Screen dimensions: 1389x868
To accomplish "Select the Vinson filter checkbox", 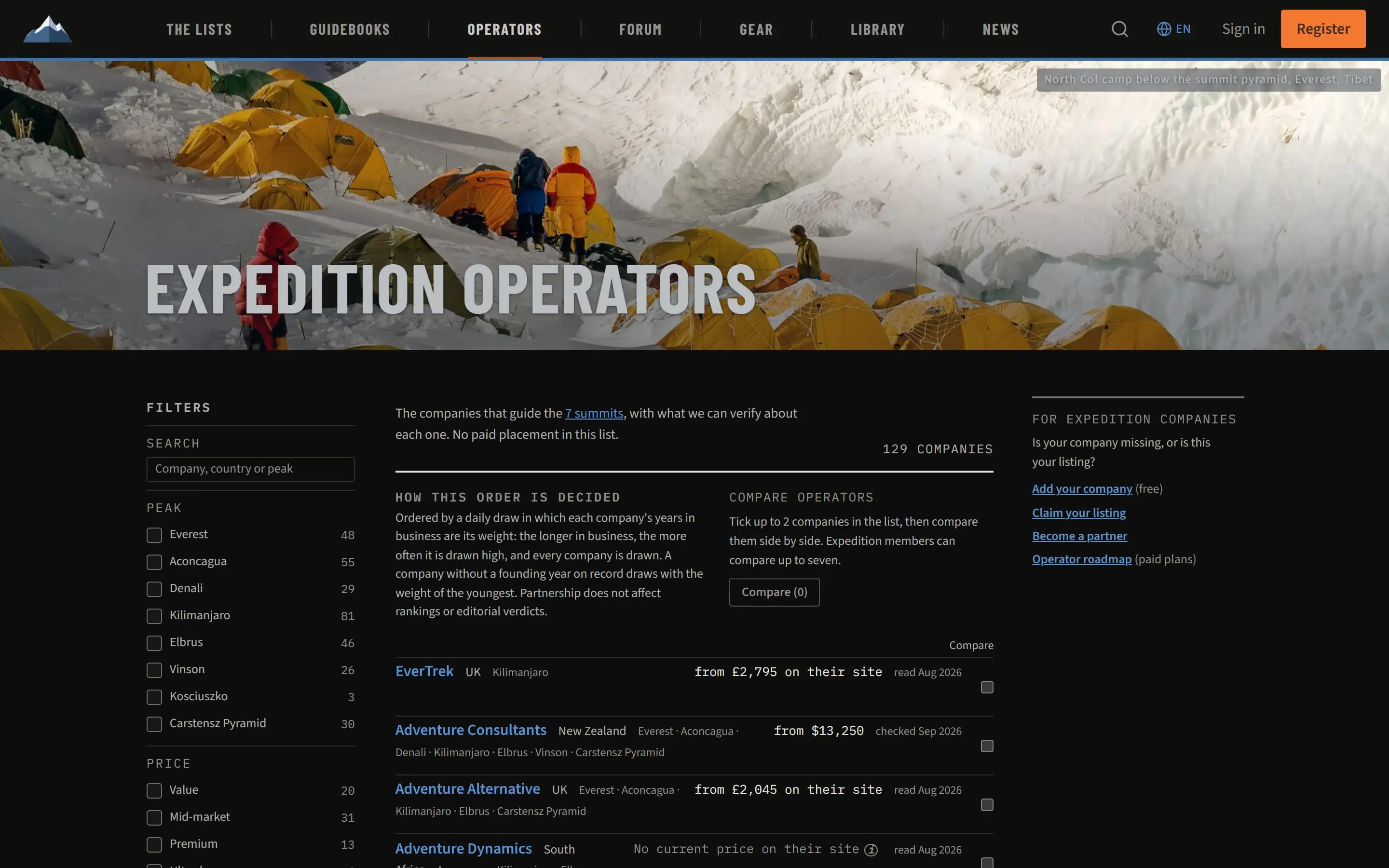I will coord(154,670).
